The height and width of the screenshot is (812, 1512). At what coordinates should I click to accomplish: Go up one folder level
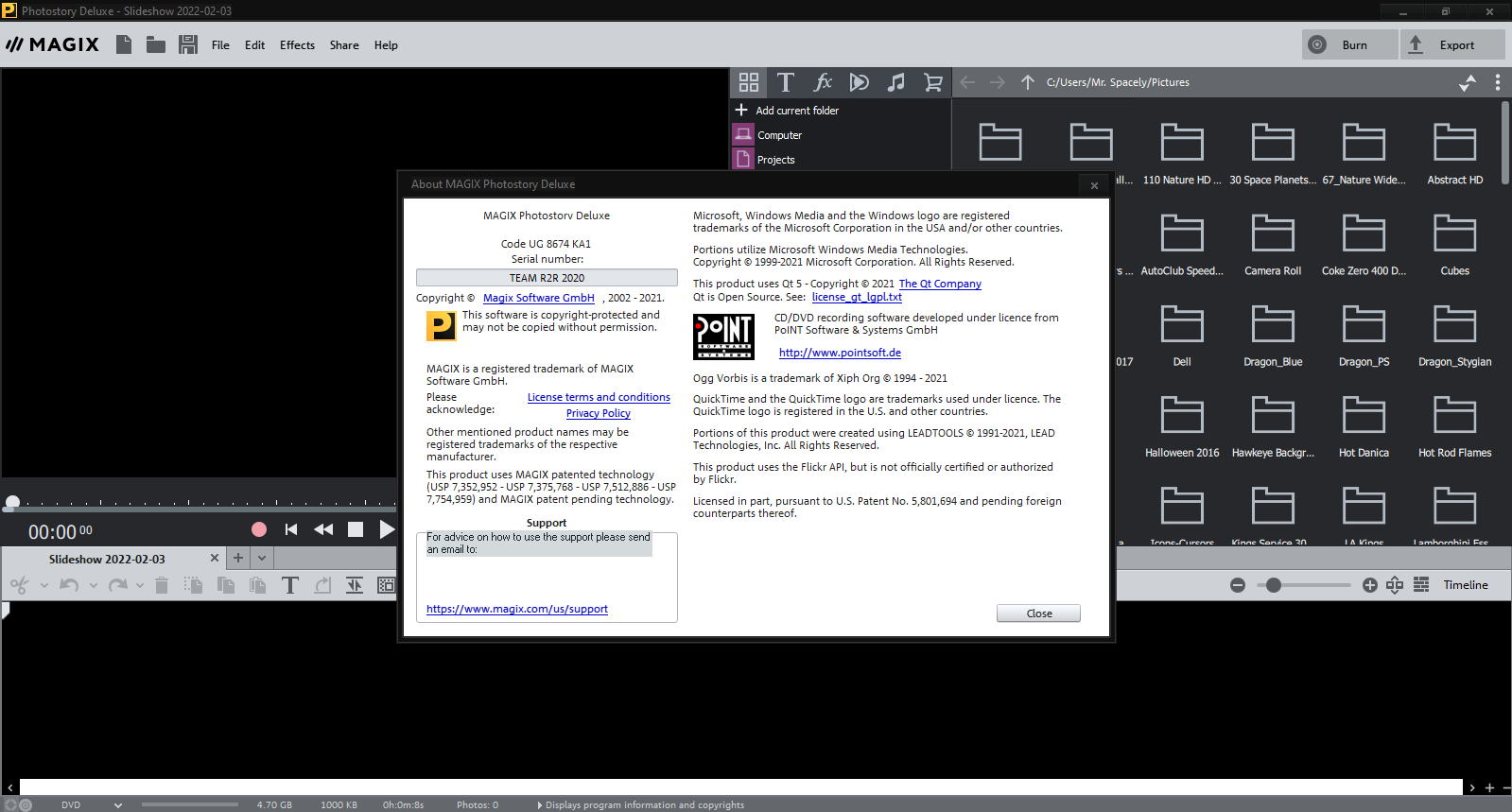(x=1028, y=82)
